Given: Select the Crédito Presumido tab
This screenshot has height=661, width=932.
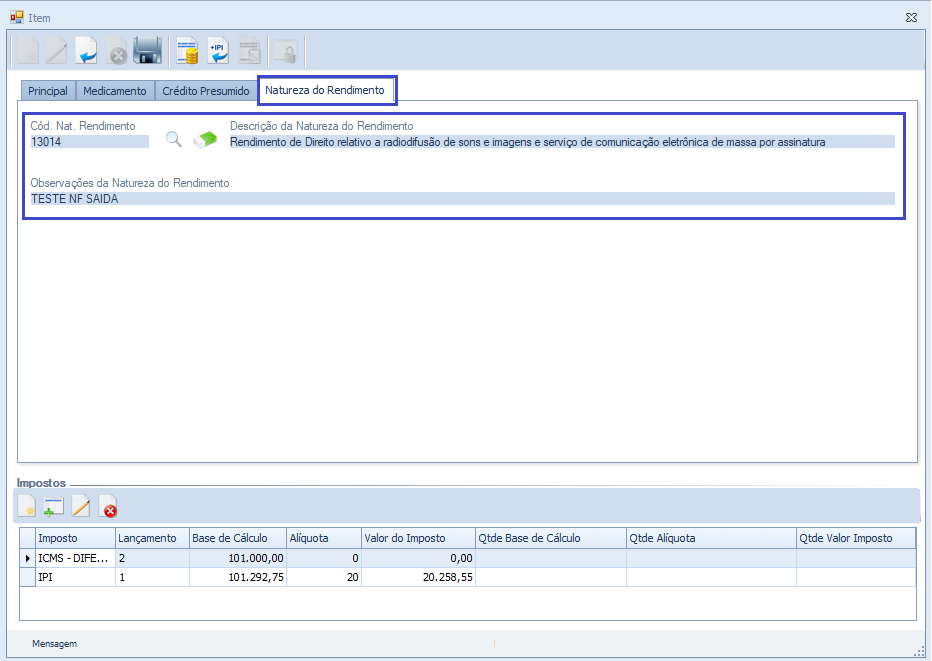Looking at the screenshot, I should coord(206,91).
